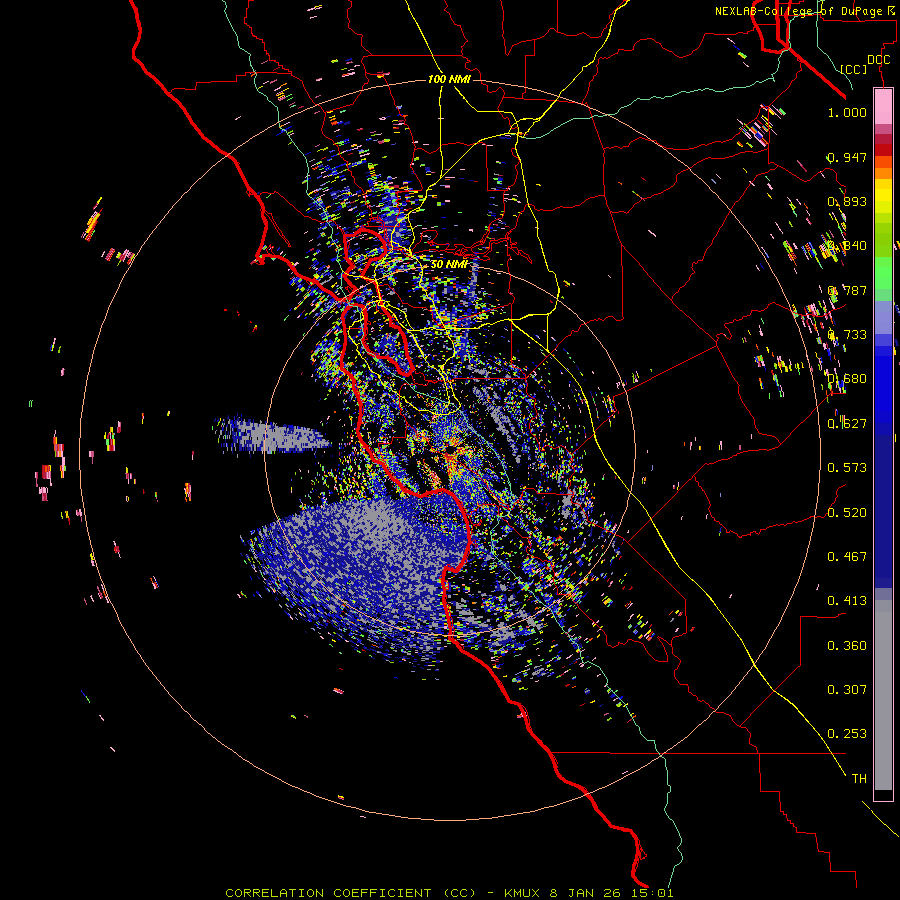Click the 50 NMI range ring label
This screenshot has height=900, width=900.
[x=449, y=265]
